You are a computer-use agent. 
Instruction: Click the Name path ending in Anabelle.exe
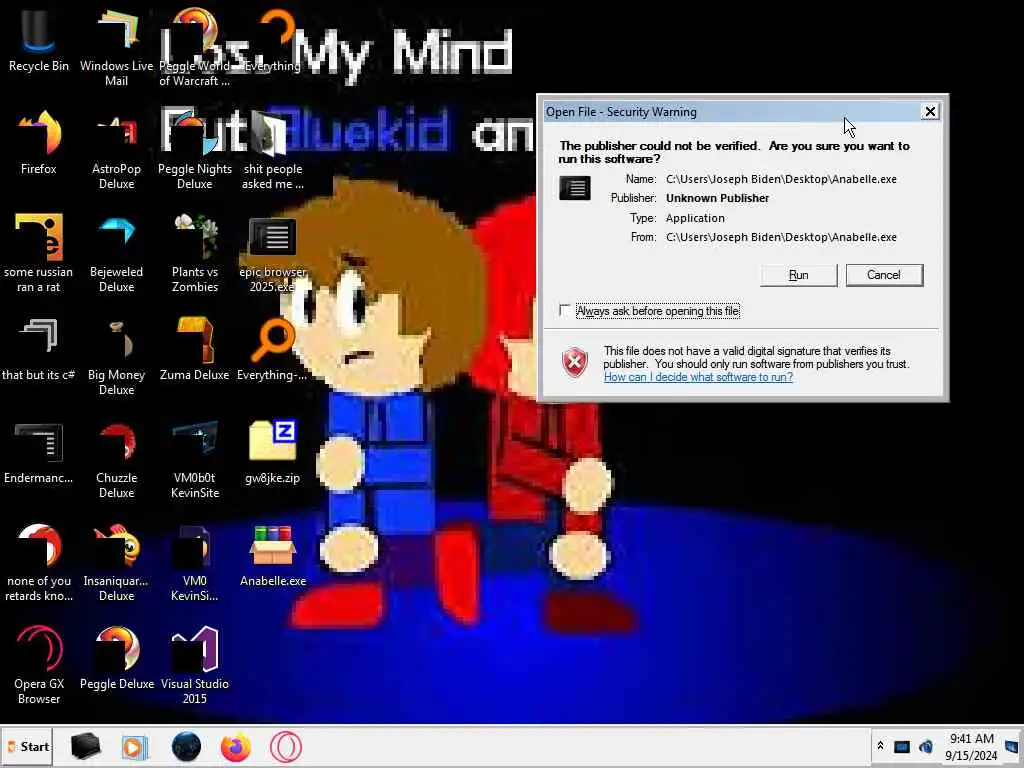point(781,179)
